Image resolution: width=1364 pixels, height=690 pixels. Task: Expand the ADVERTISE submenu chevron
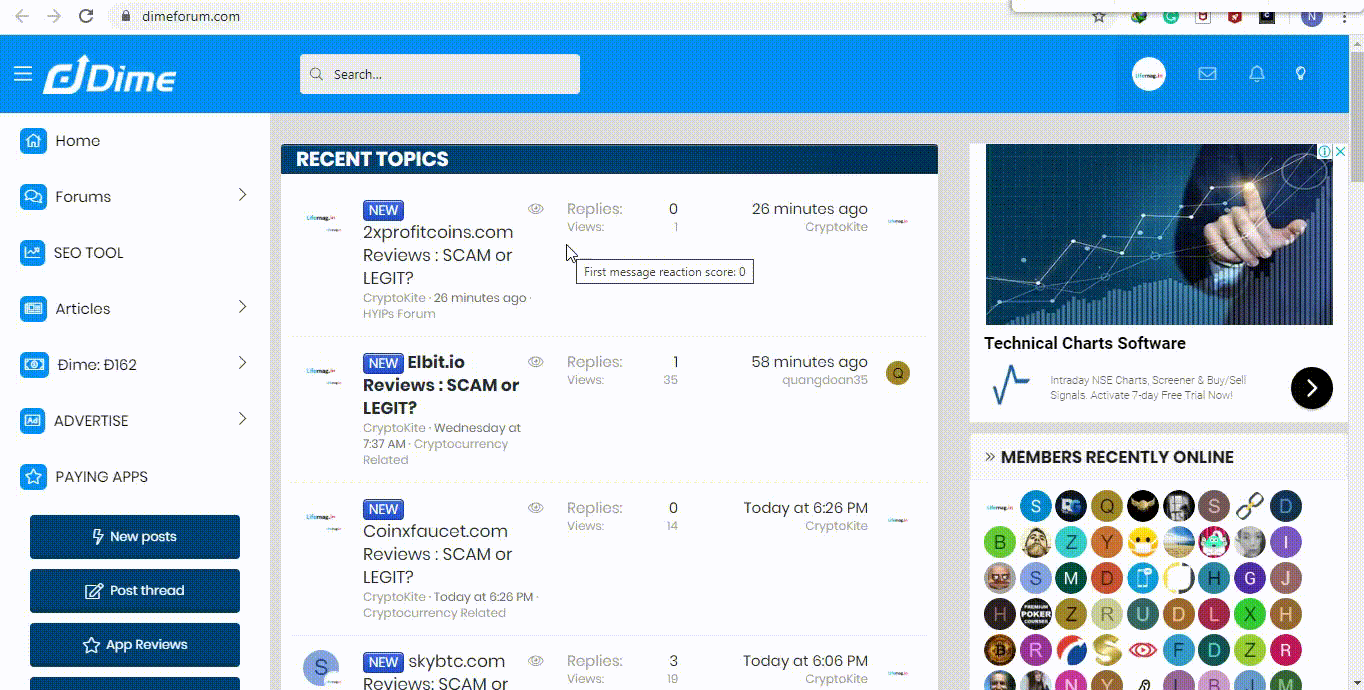click(242, 419)
